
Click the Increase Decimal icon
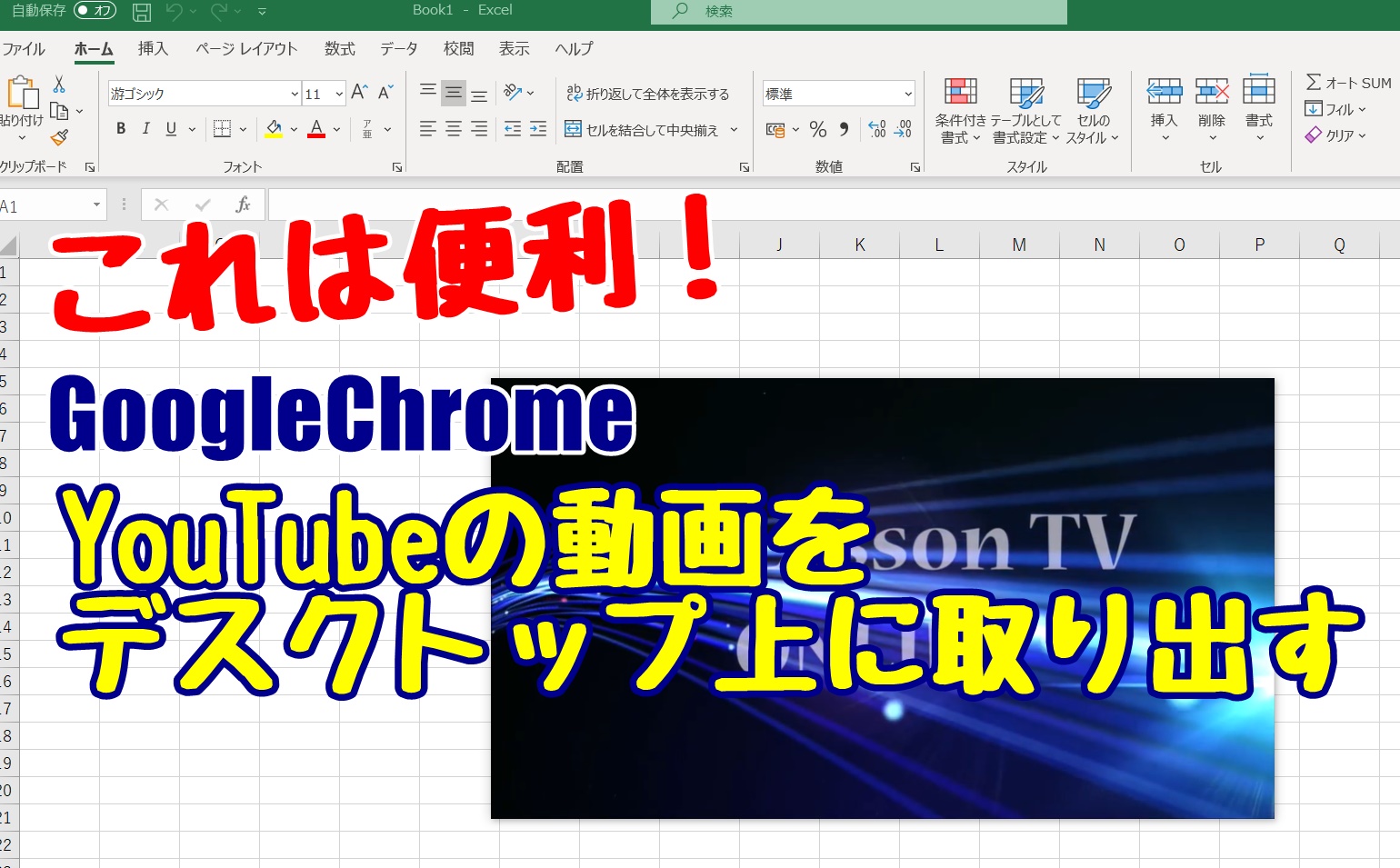point(877,129)
